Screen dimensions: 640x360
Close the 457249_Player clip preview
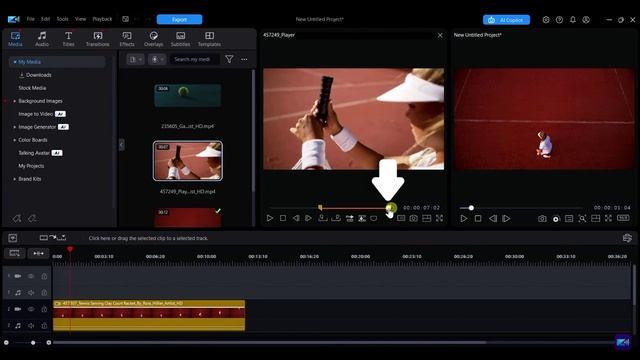440,36
